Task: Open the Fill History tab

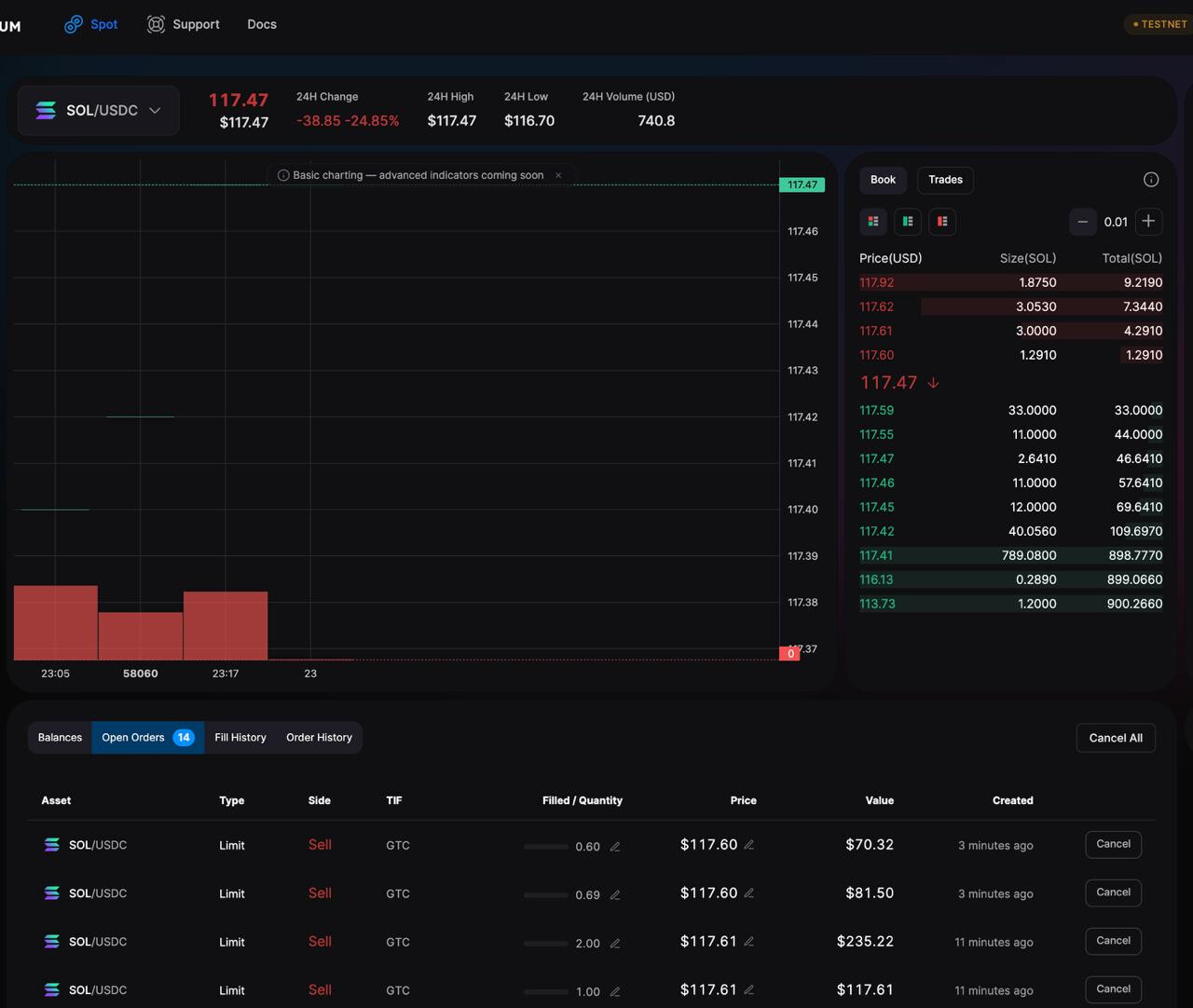Action: [240, 738]
